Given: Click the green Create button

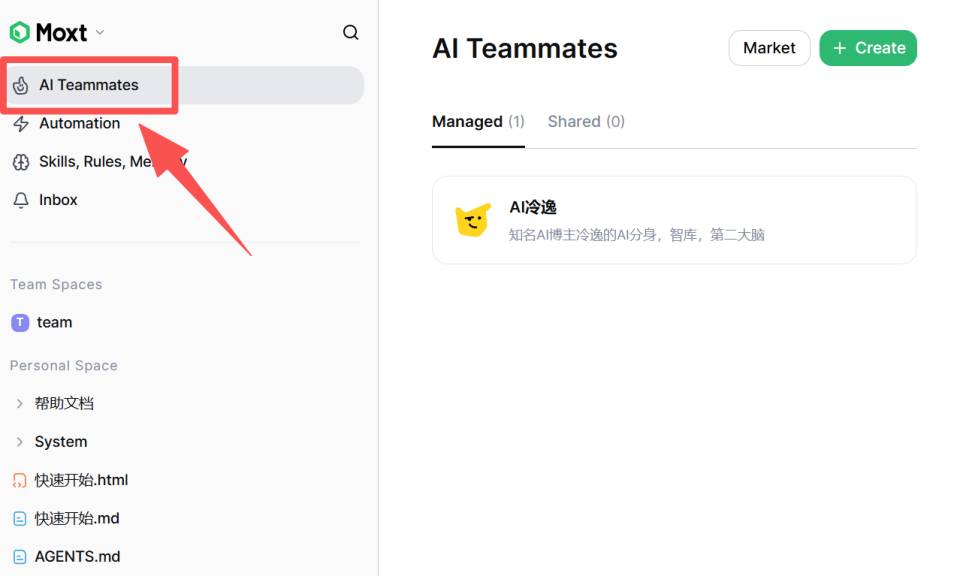Looking at the screenshot, I should pyautogui.click(x=868, y=48).
